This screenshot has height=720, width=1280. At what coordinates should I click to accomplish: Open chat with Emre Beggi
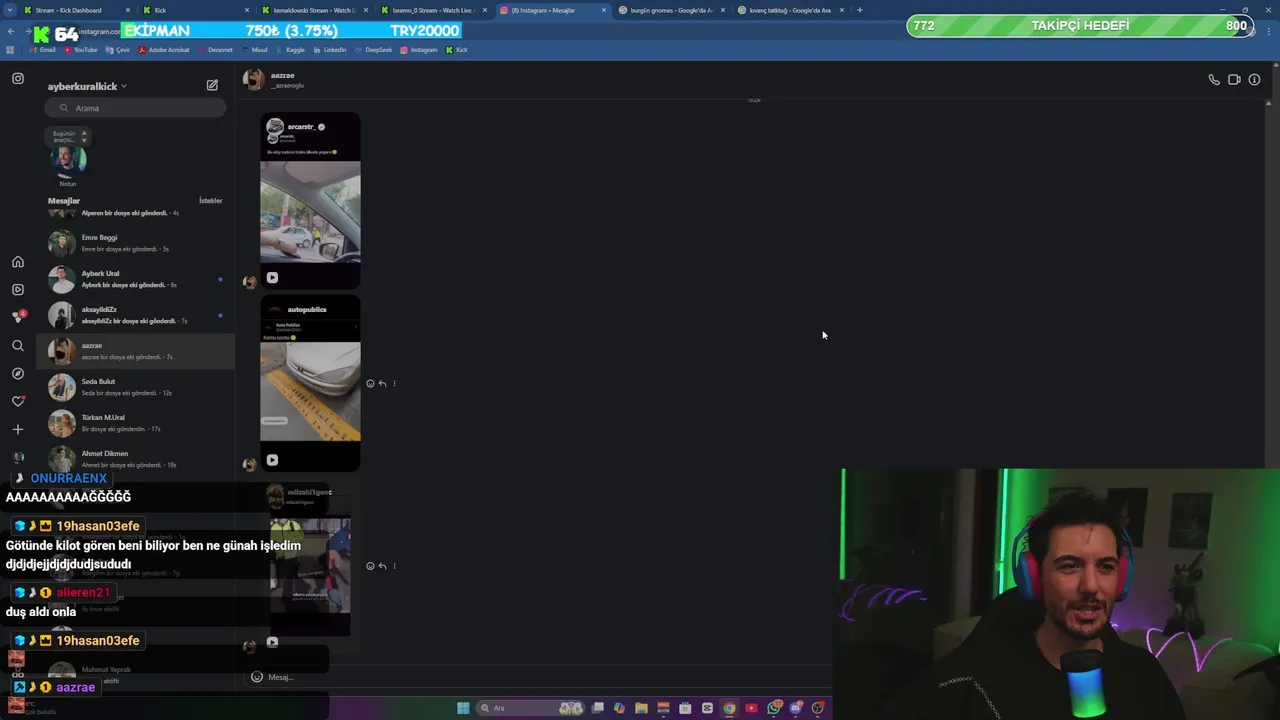click(136, 243)
